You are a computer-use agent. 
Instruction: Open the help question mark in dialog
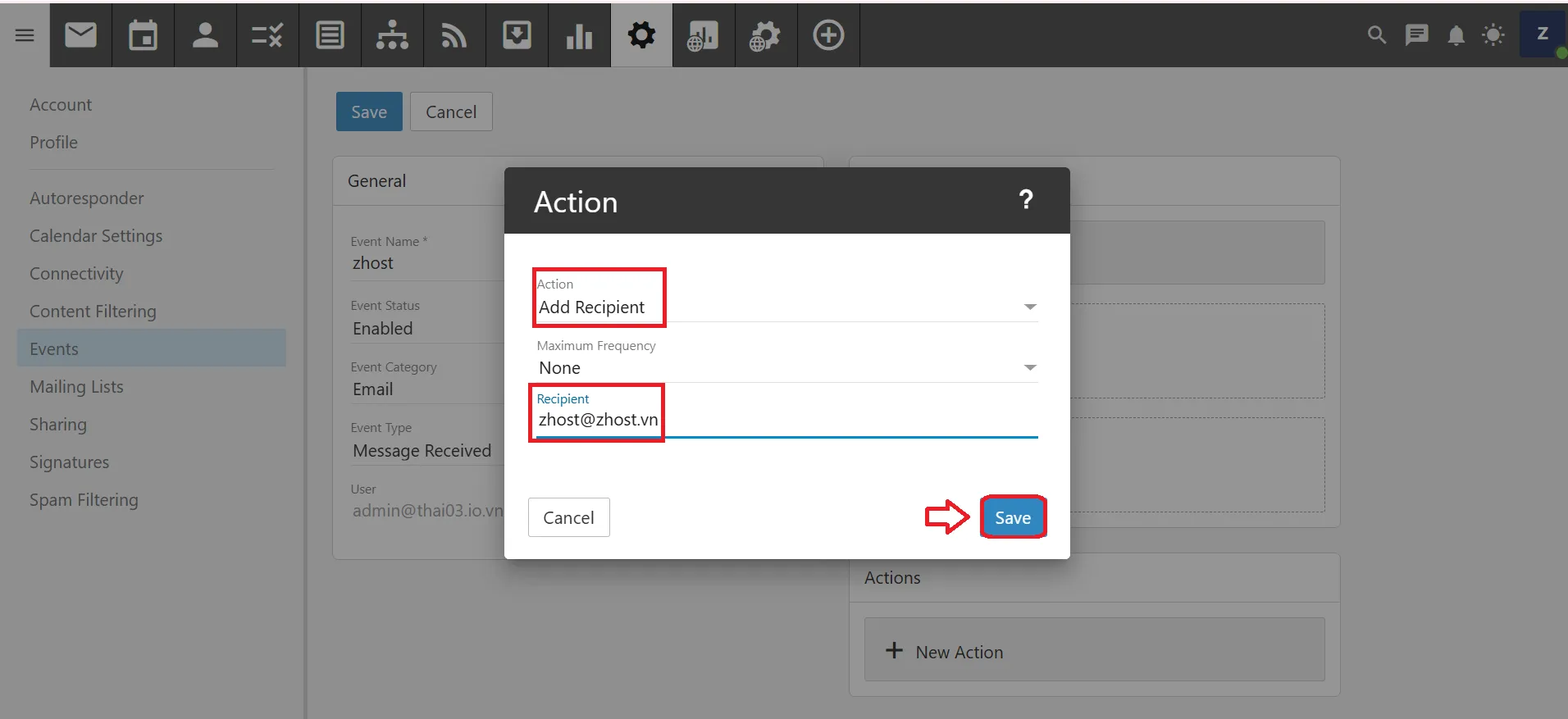pyautogui.click(x=1025, y=199)
